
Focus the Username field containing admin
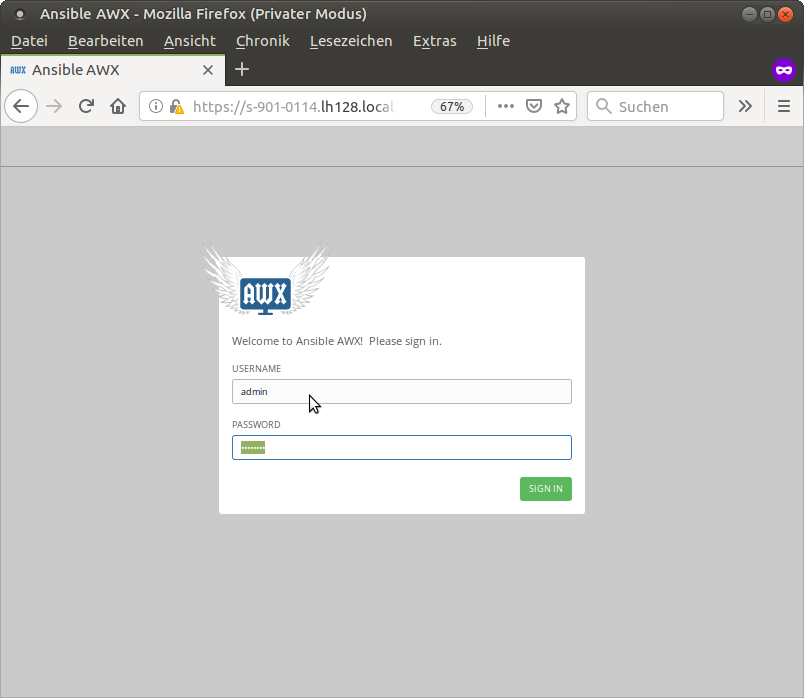(401, 392)
